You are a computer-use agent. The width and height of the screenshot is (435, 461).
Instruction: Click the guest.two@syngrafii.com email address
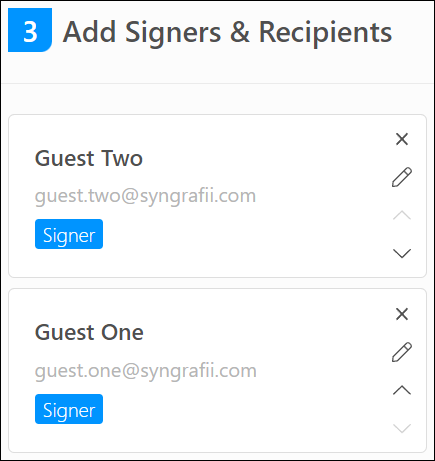pyautogui.click(x=145, y=196)
